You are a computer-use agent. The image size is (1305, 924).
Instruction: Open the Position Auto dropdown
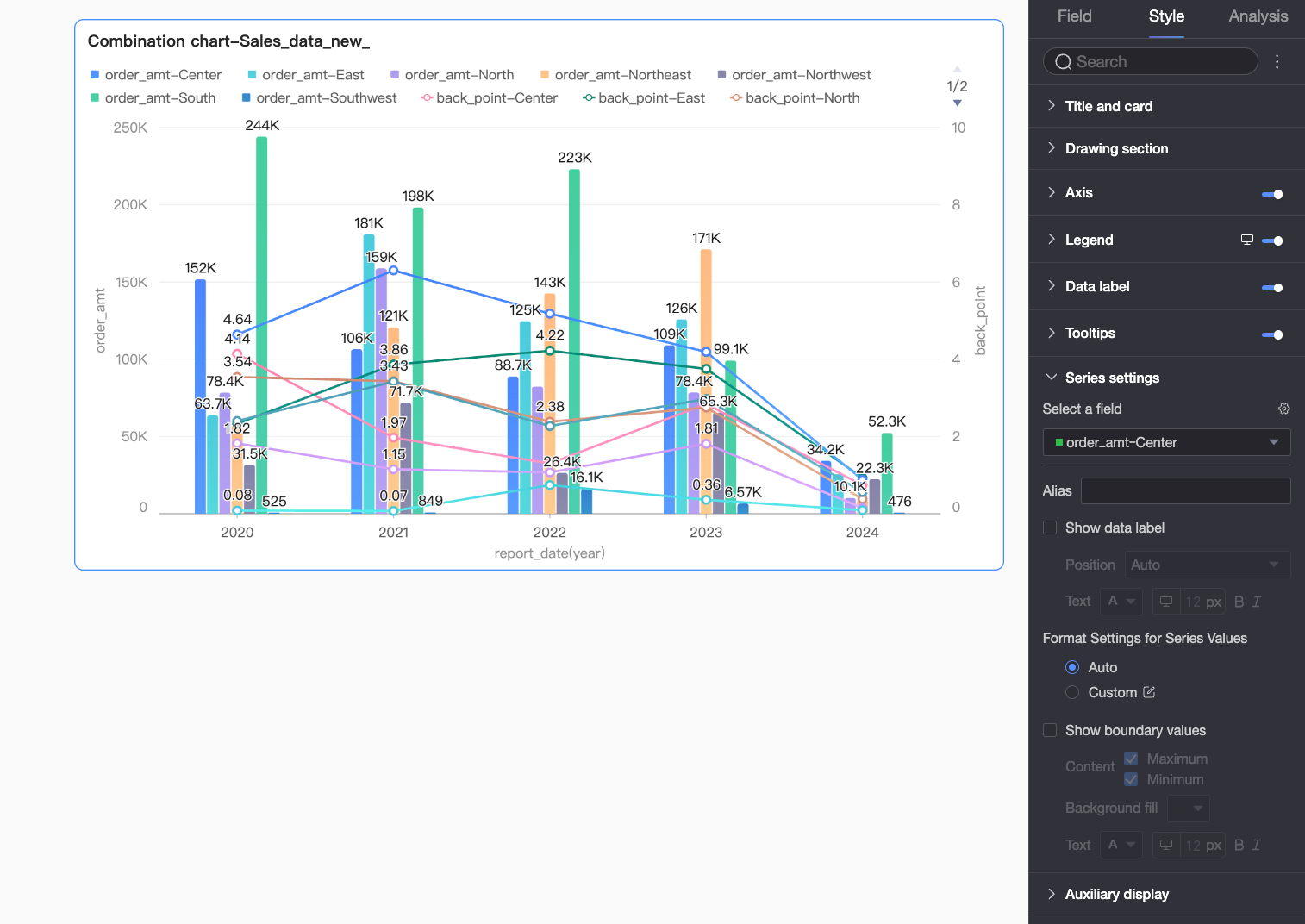pos(1207,565)
